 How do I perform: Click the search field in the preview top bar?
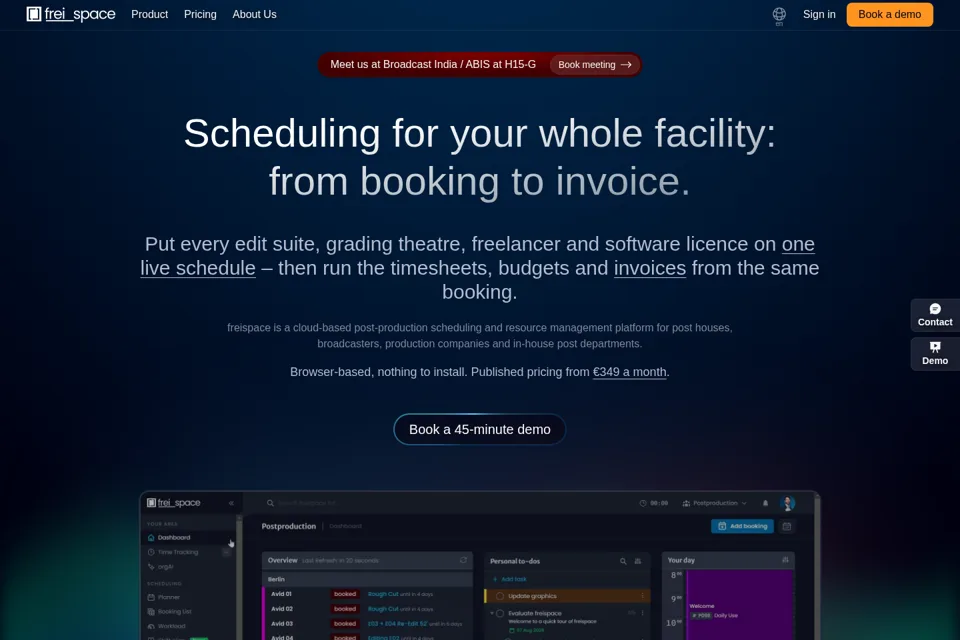tap(306, 503)
